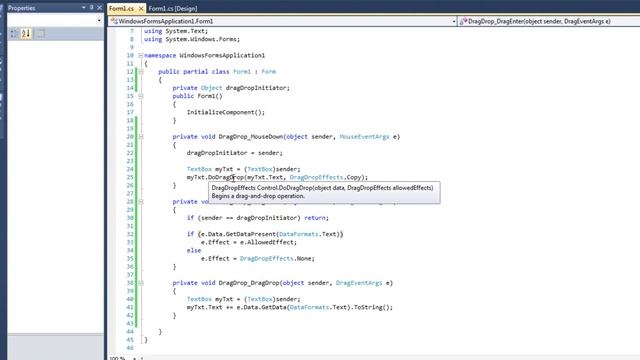The width and height of the screenshot is (640, 360).
Task: Click "dragDropInitiator = sender;" statement
Action: click(234, 153)
